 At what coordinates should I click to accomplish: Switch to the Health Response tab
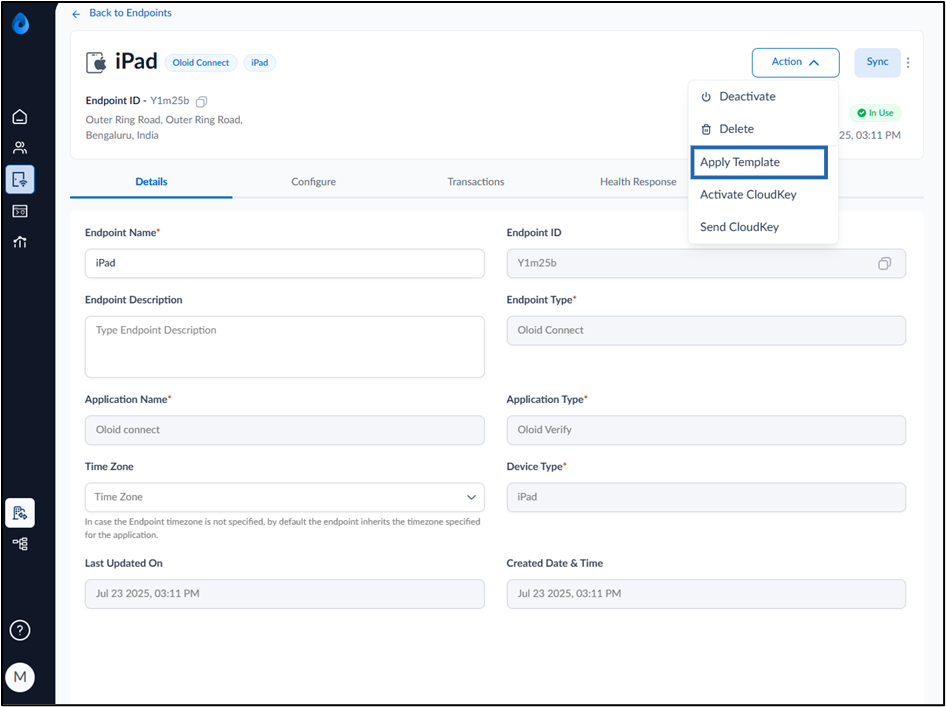point(638,182)
